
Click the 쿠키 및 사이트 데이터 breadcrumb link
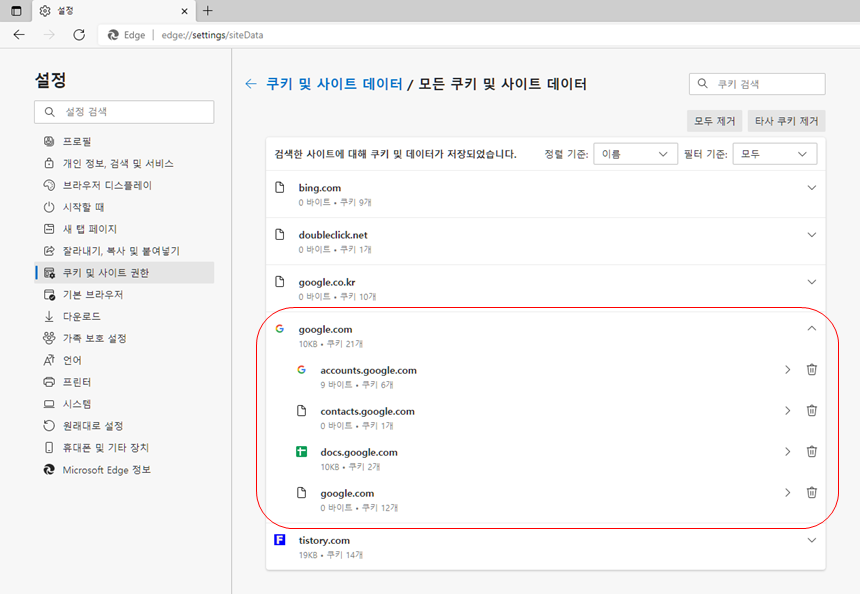click(334, 84)
